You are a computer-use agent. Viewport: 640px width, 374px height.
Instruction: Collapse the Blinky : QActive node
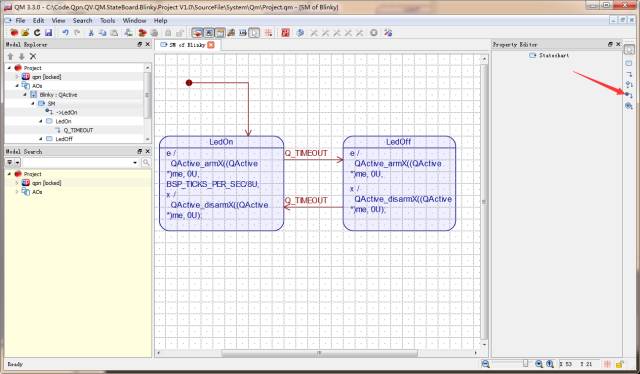pos(25,95)
